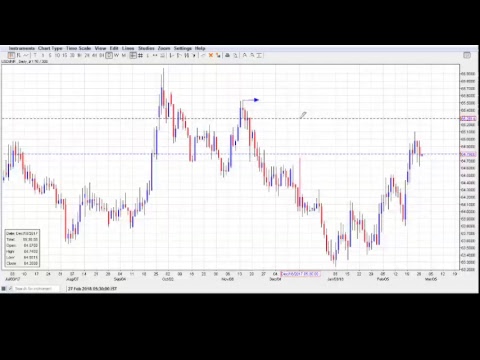The height and width of the screenshot is (360, 480).
Task: Open the Help menu
Action: click(x=200, y=48)
